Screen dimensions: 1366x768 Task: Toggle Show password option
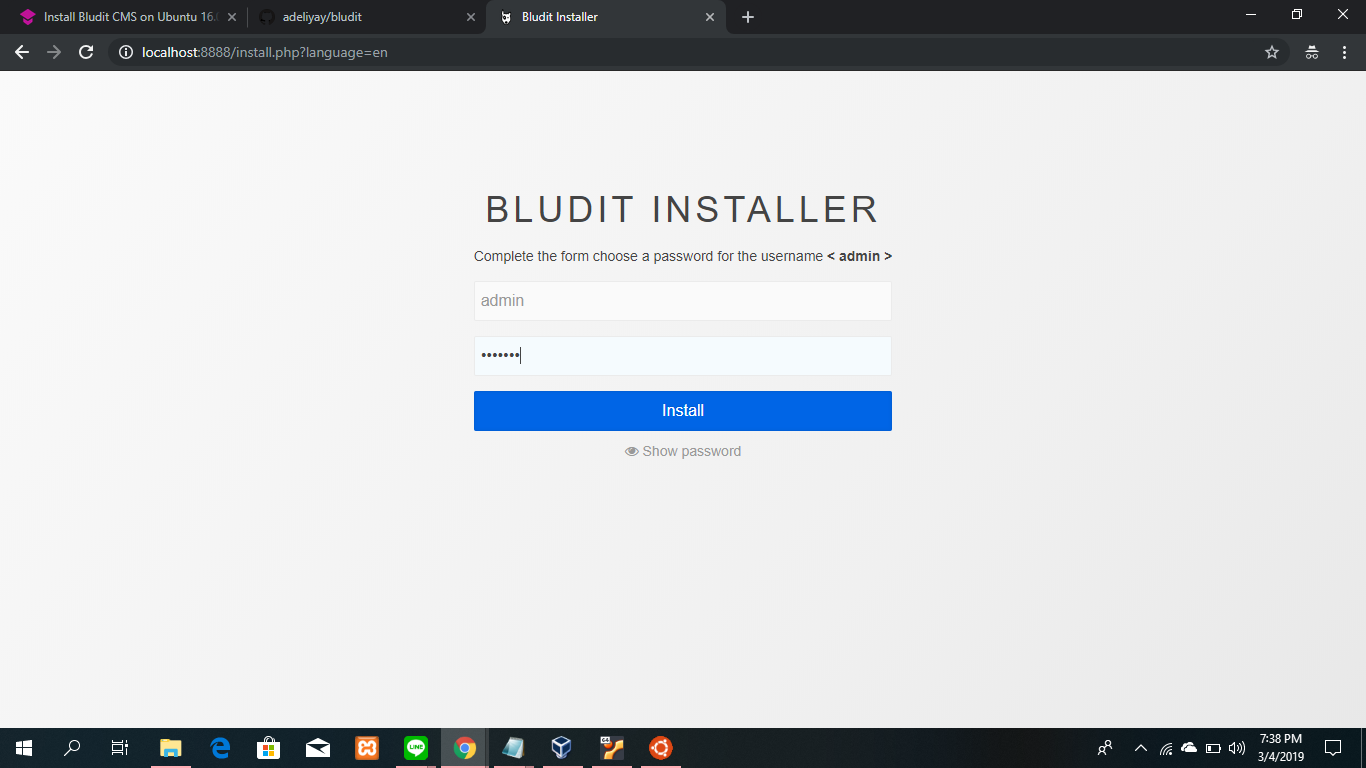click(x=683, y=451)
